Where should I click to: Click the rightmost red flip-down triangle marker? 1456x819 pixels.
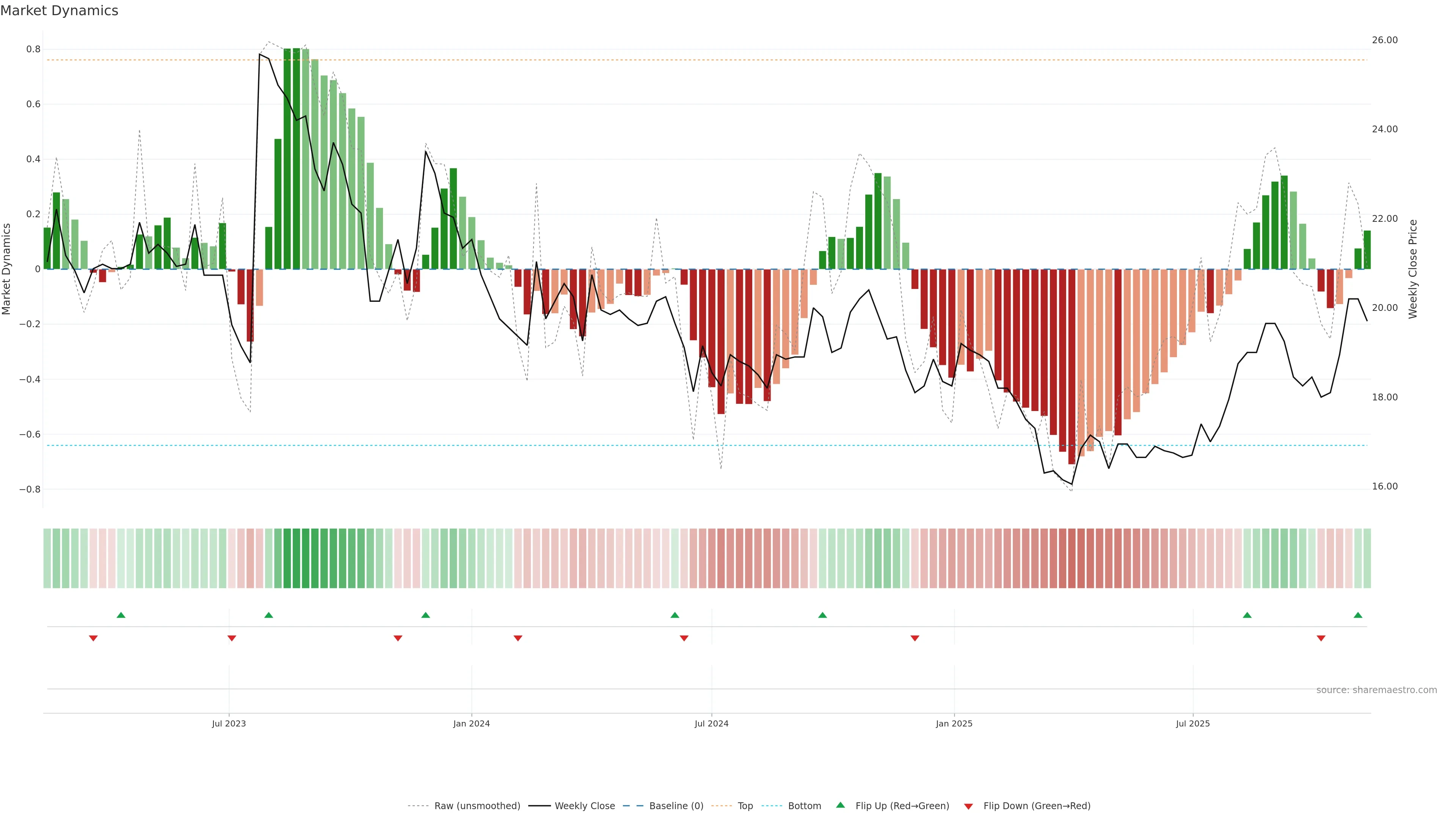pos(1321,638)
